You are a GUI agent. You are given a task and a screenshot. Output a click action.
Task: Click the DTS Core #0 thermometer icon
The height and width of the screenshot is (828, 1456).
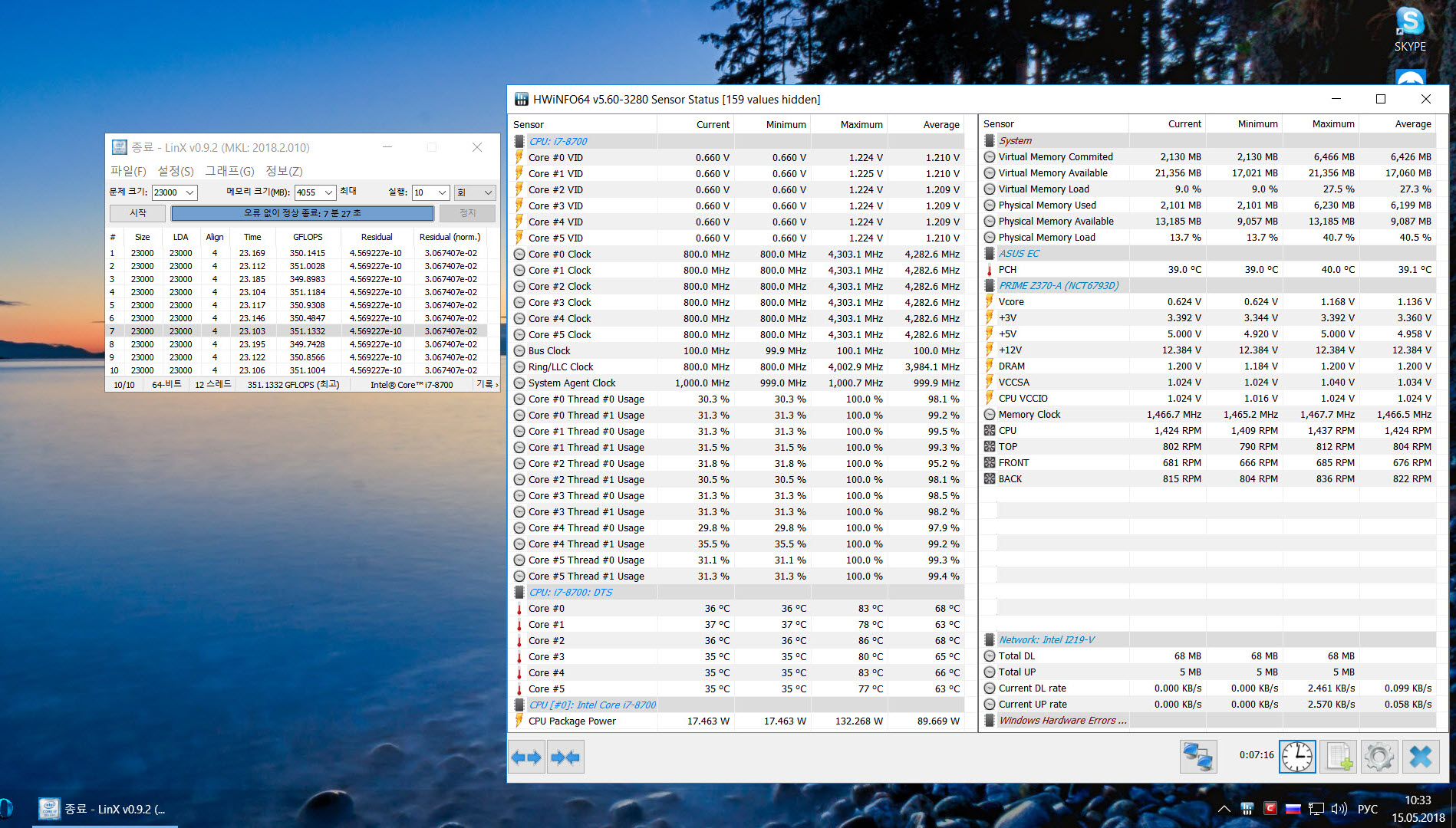519,608
